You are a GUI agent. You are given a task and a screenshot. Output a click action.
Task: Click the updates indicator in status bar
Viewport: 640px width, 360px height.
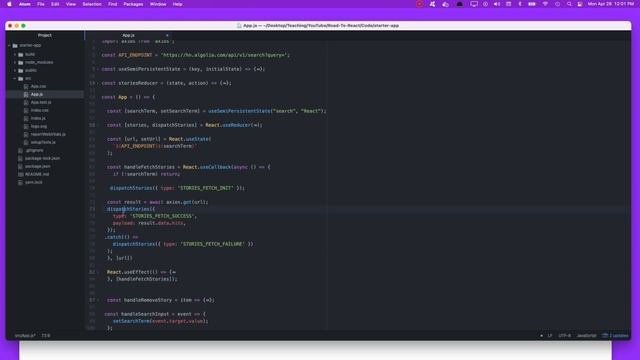coord(615,336)
